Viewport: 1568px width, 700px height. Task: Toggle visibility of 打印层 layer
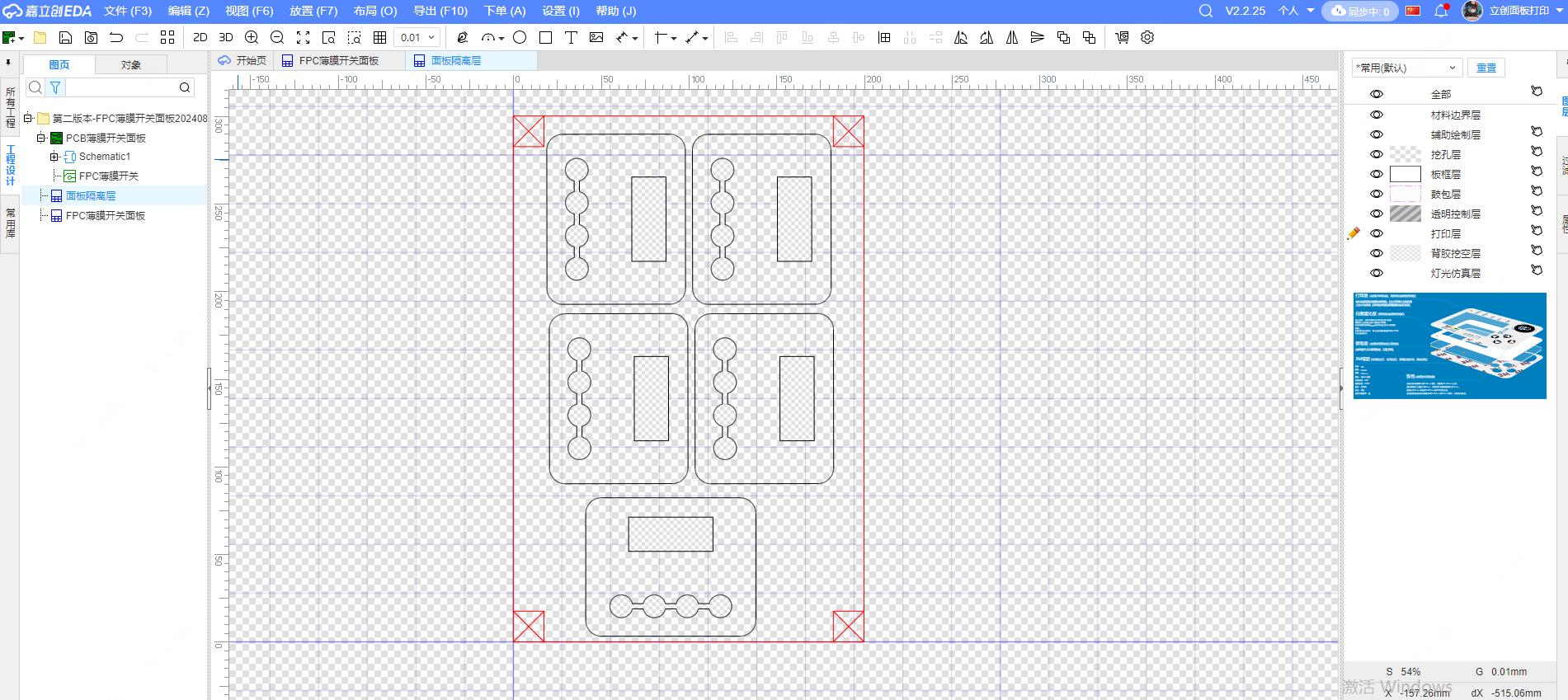(x=1376, y=233)
